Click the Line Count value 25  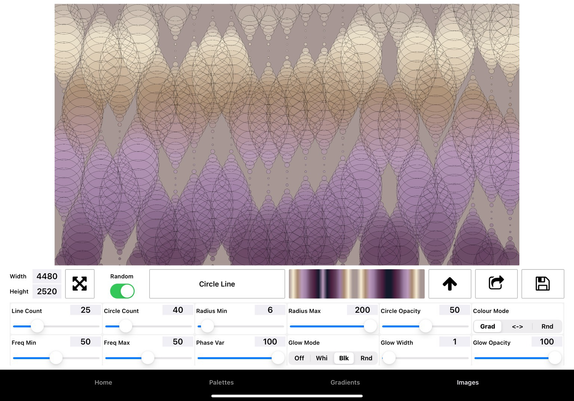85,310
